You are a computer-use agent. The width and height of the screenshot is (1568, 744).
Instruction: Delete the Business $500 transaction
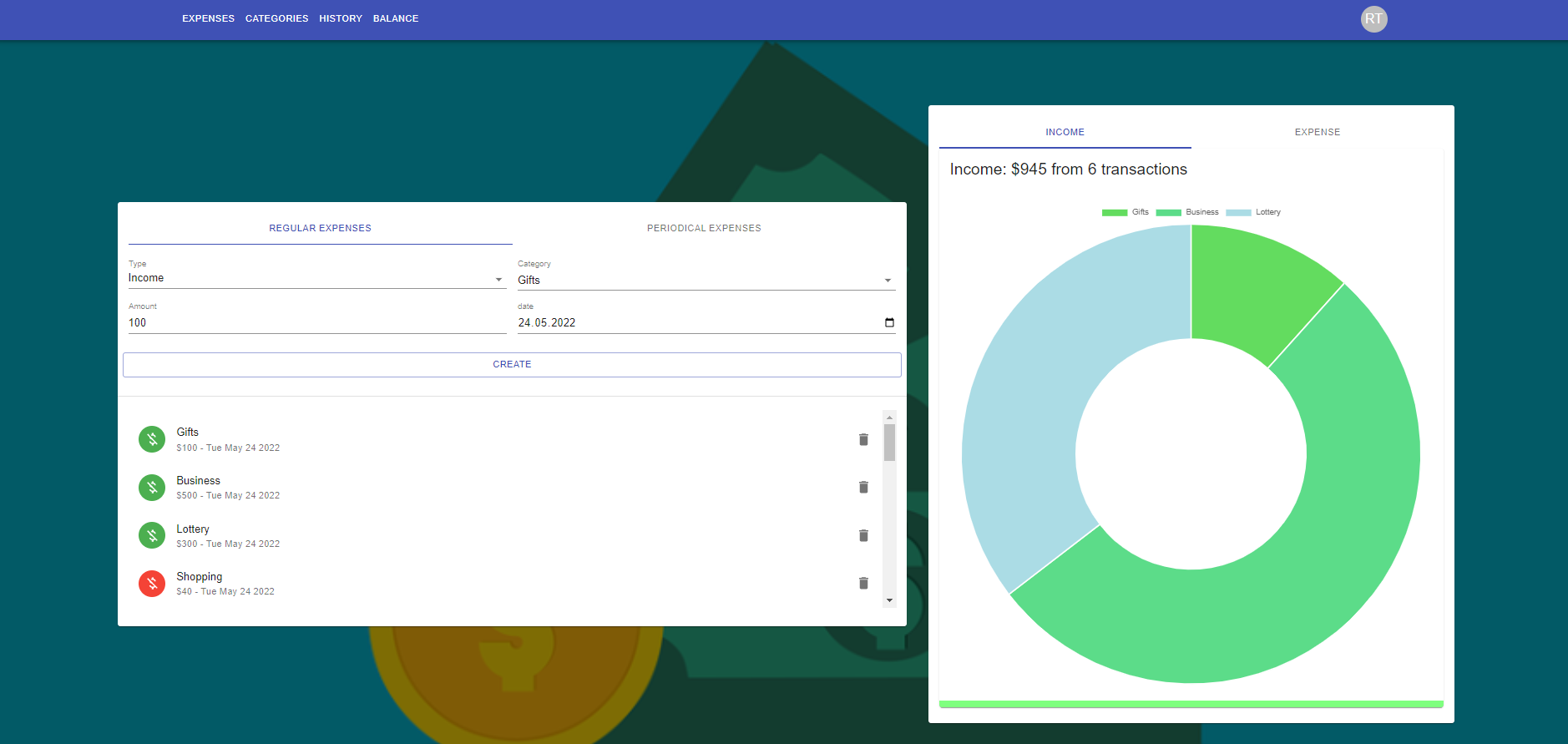coord(863,487)
